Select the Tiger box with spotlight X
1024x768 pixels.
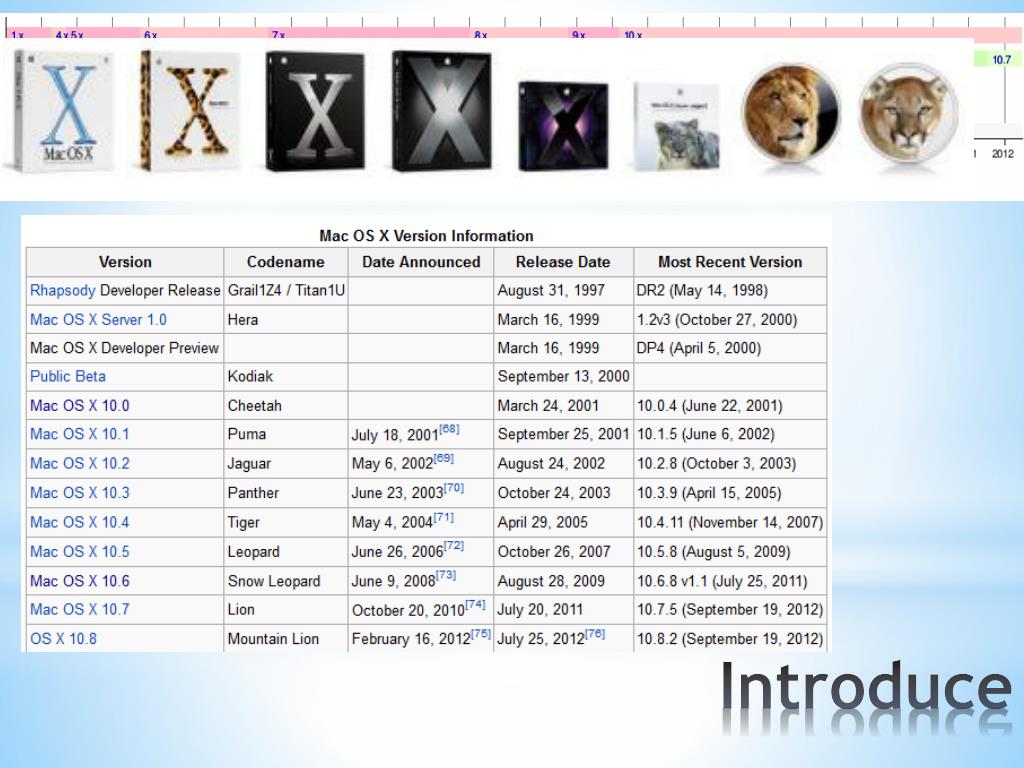pos(441,111)
